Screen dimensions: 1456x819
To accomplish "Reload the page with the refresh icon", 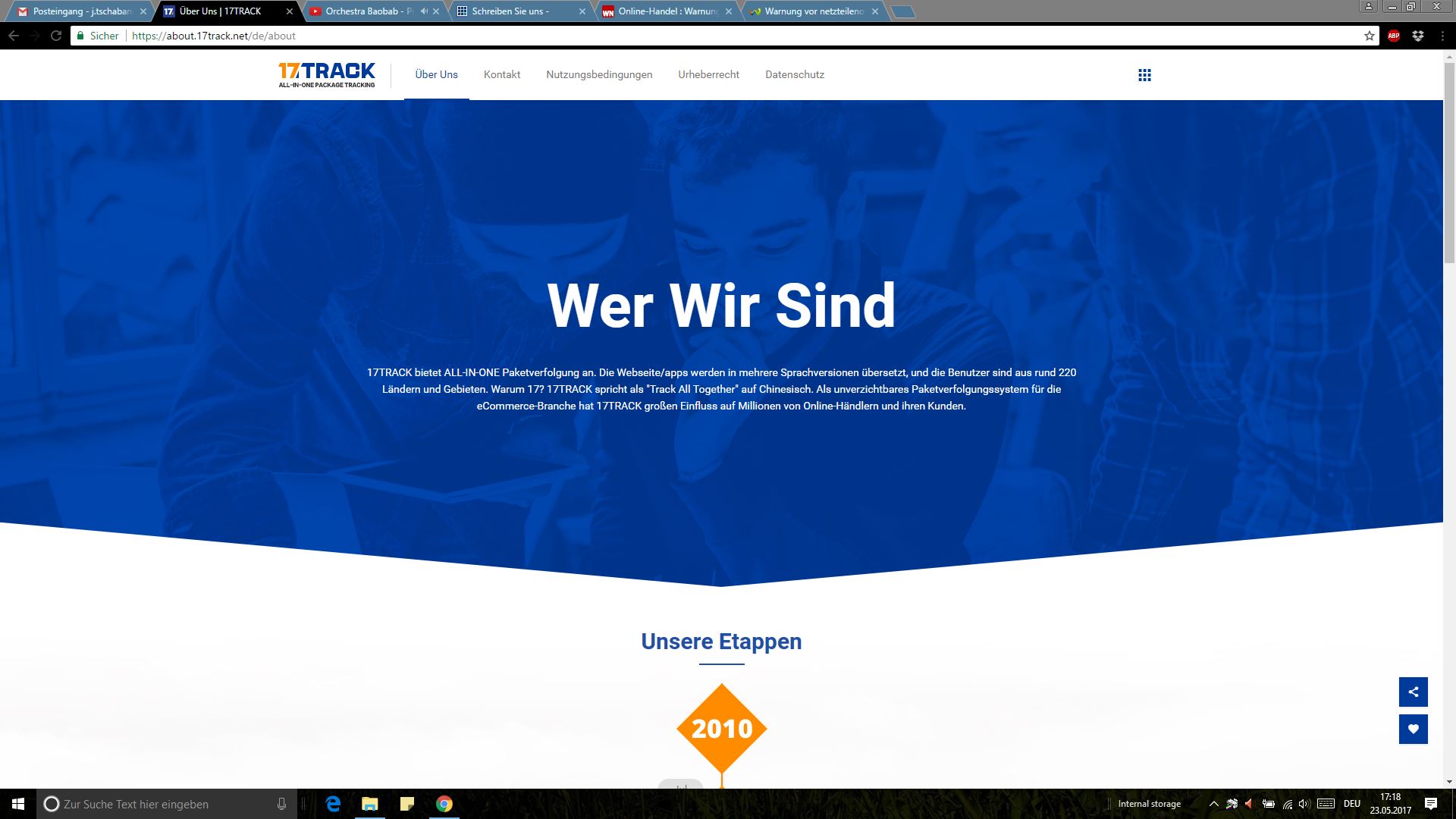I will pos(55,36).
